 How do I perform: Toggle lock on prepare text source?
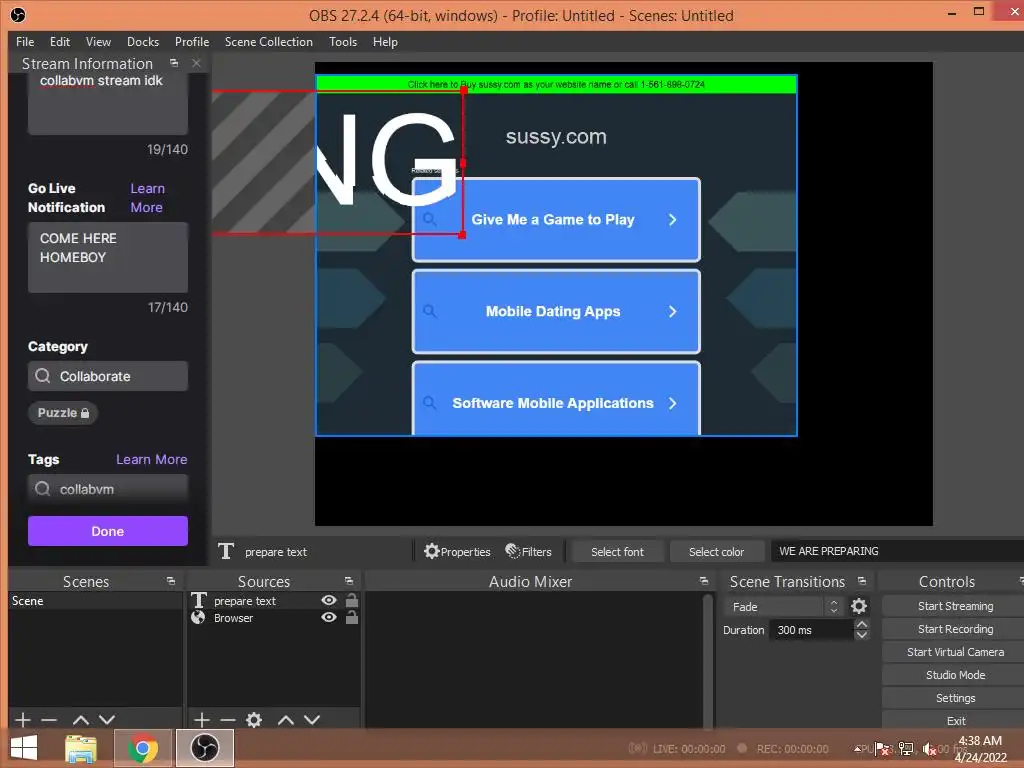[351, 600]
